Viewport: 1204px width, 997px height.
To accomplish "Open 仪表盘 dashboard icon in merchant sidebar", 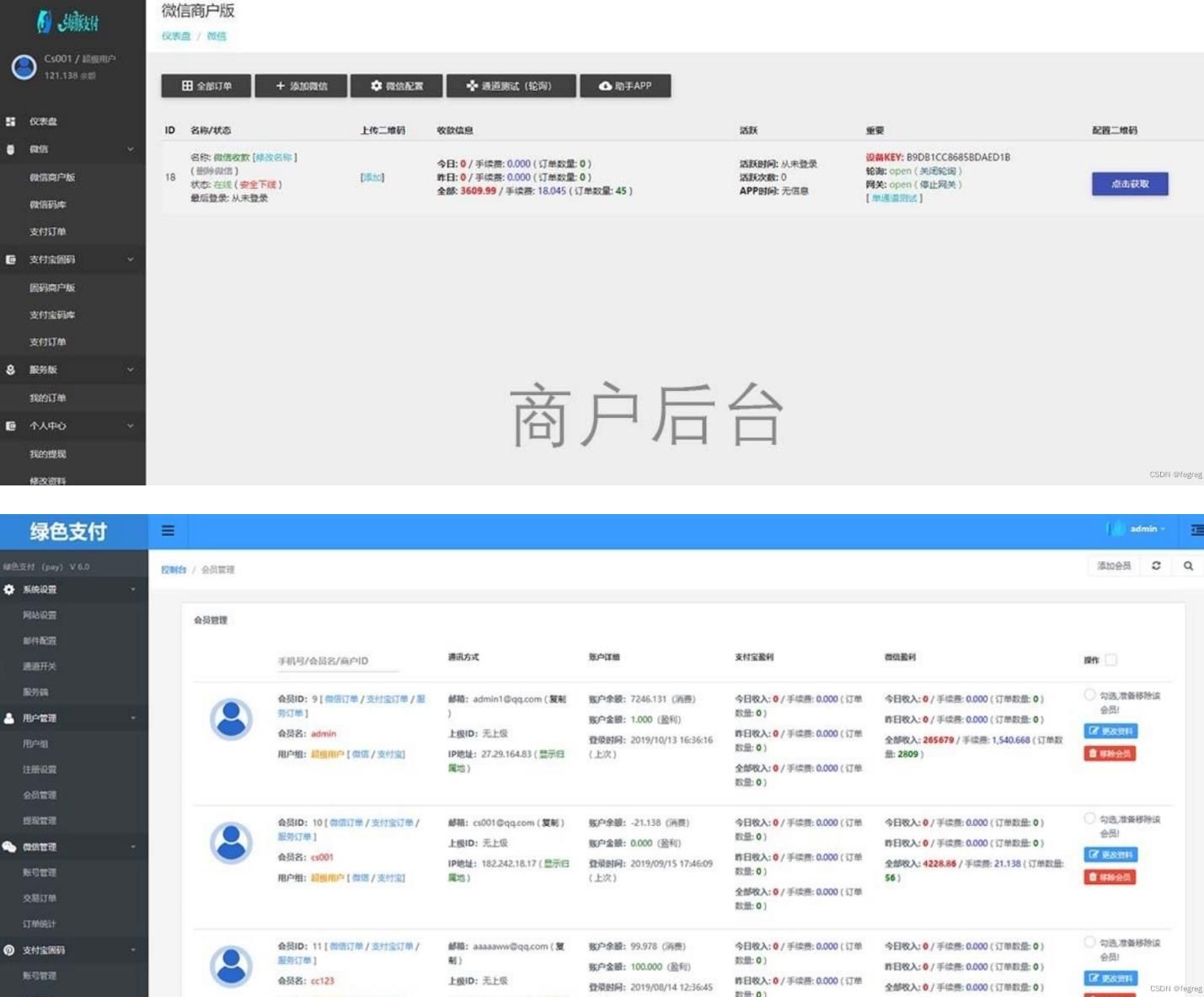I will (10, 121).
